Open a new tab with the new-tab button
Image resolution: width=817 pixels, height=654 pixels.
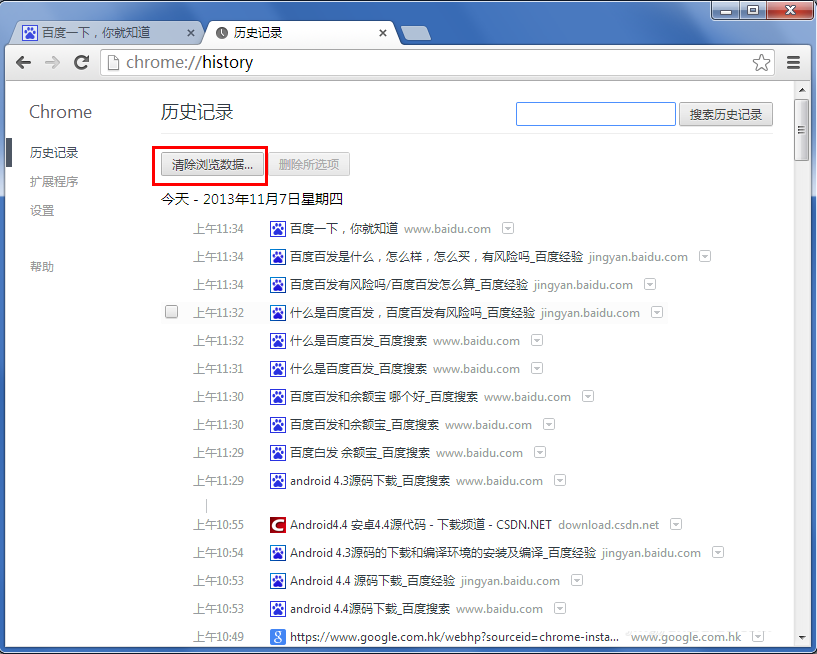click(x=416, y=33)
